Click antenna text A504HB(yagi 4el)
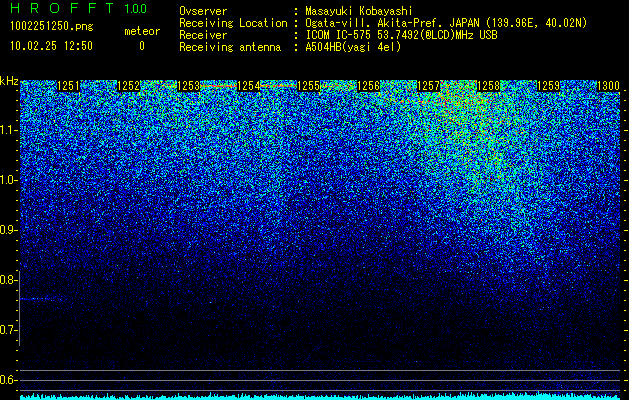The height and width of the screenshot is (400, 629). pyautogui.click(x=353, y=47)
